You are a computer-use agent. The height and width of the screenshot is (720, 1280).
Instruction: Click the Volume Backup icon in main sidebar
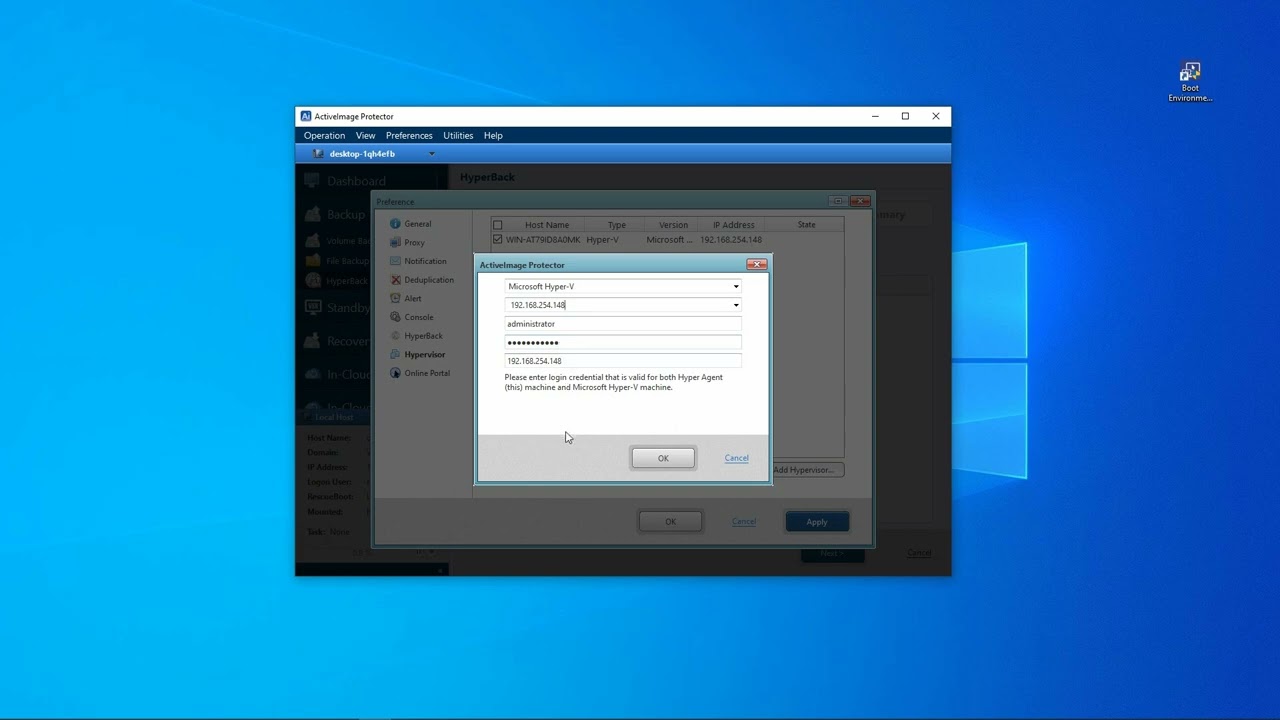coord(314,241)
